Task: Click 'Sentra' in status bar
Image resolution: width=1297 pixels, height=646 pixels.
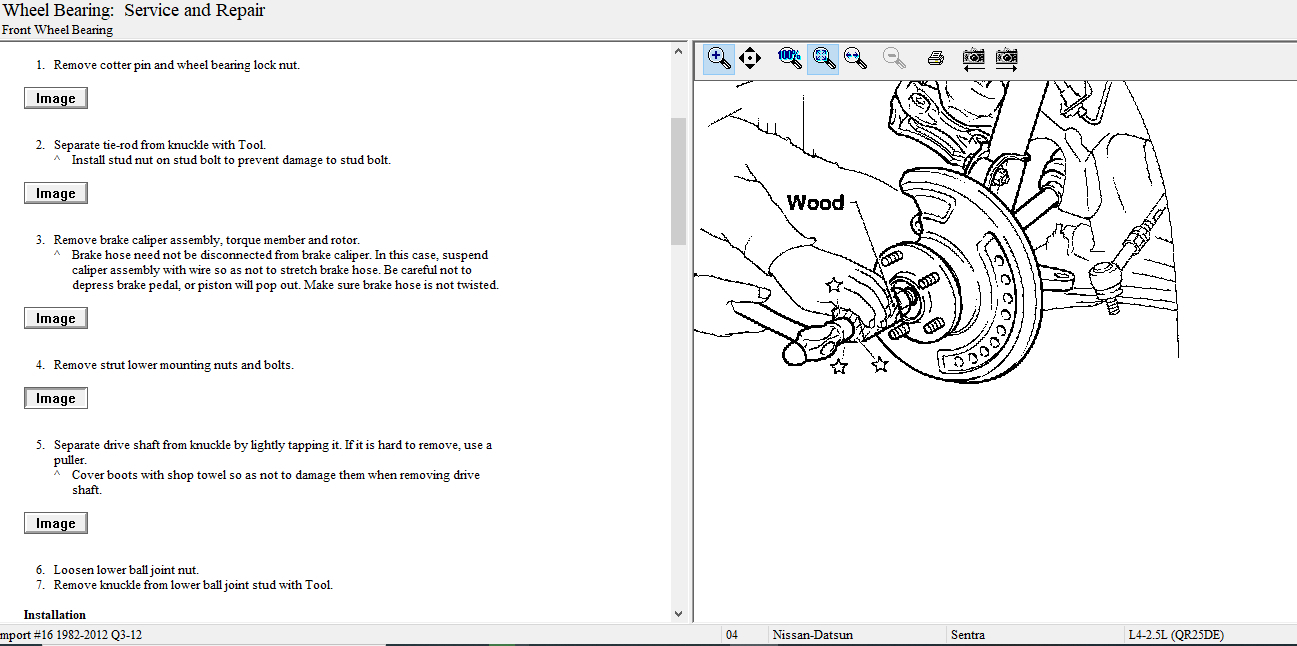Action: 967,635
